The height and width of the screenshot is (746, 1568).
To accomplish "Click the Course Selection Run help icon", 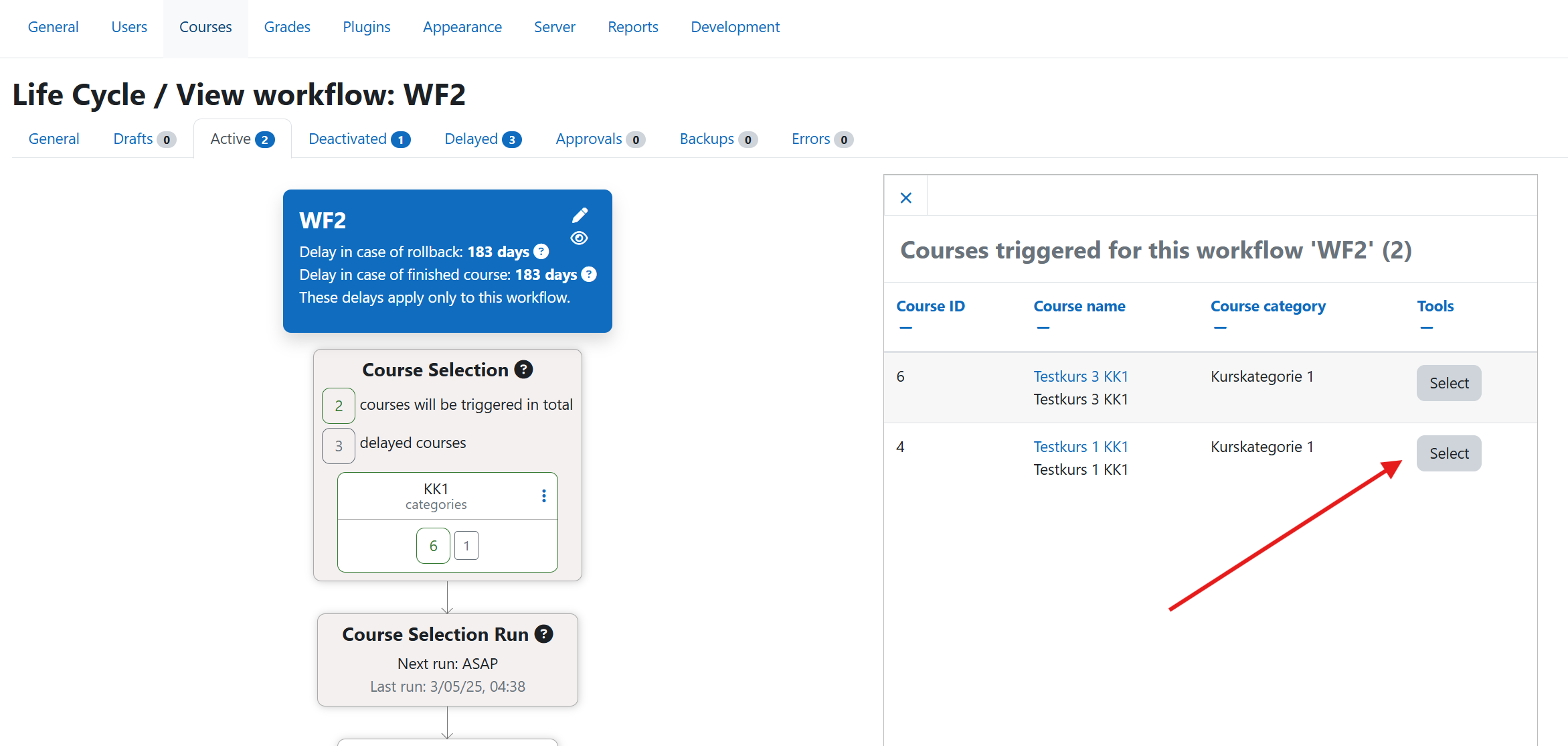I will [x=544, y=633].
